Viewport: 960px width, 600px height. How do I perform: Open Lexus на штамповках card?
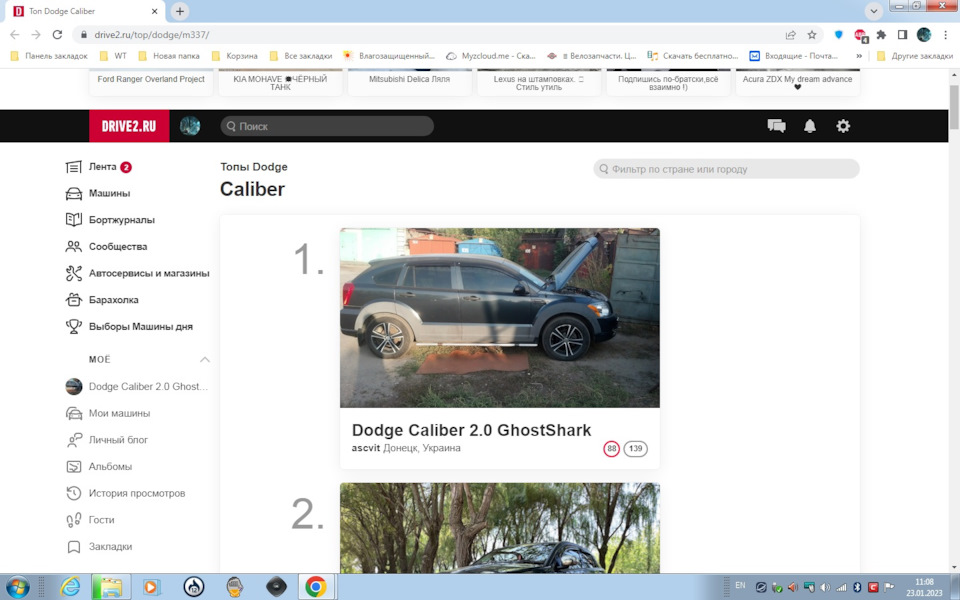[539, 82]
